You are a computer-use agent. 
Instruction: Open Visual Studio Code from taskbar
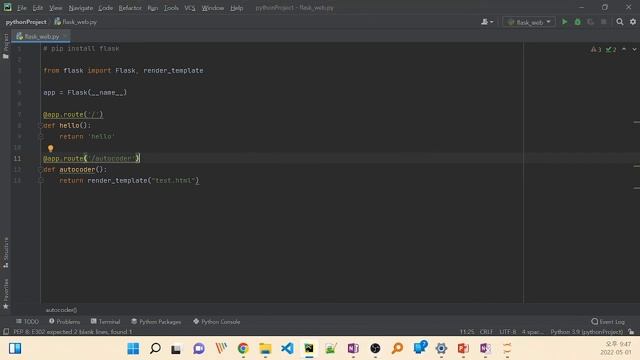point(287,349)
